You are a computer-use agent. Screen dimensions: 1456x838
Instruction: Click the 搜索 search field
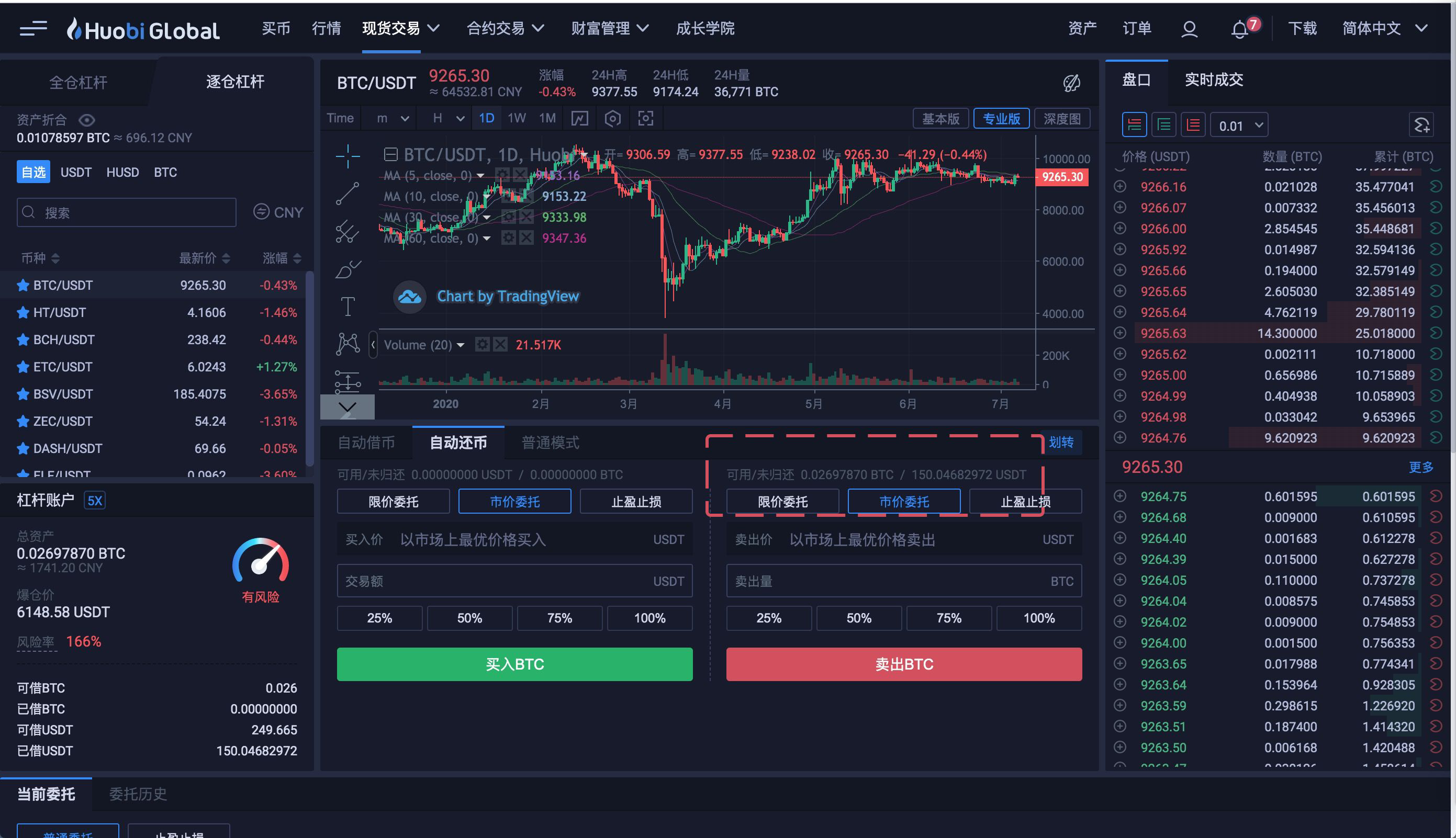tap(126, 212)
